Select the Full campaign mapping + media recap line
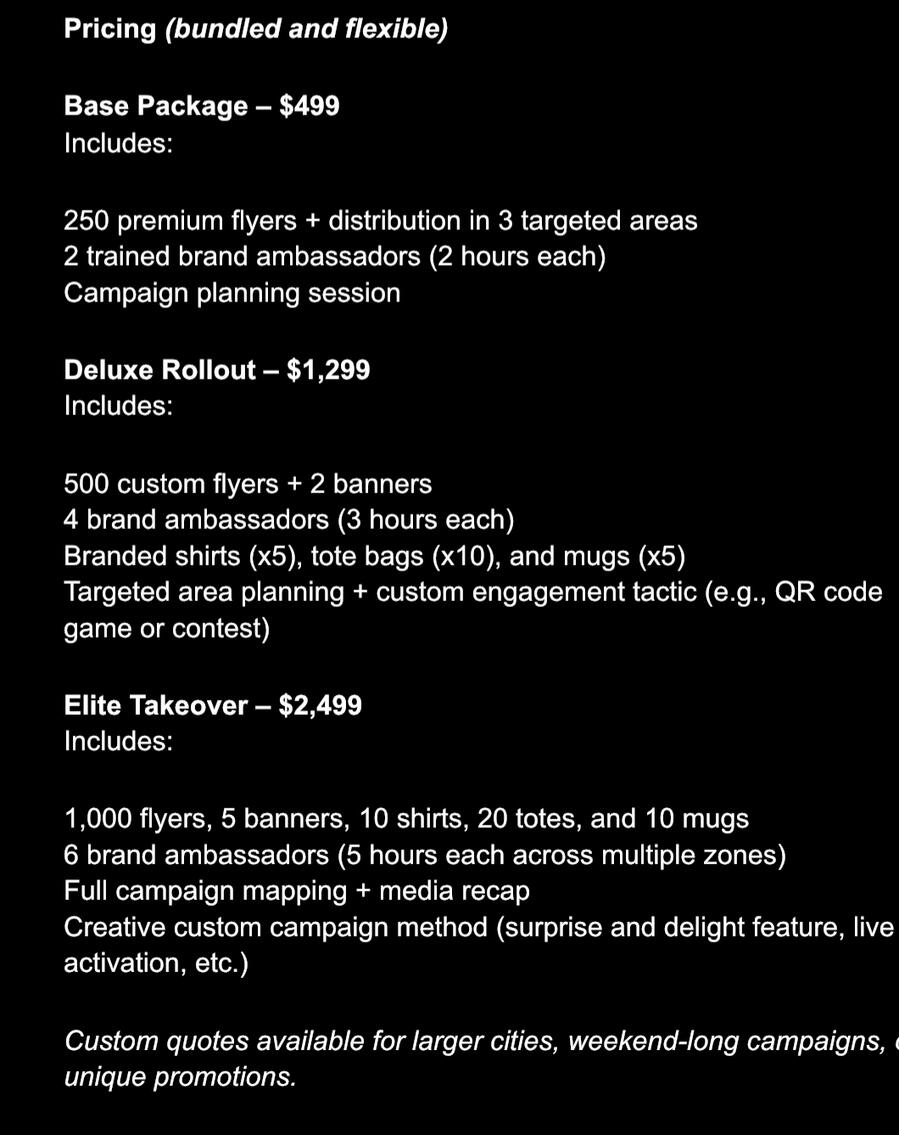Viewport: 899px width, 1135px height. pyautogui.click(x=296, y=891)
